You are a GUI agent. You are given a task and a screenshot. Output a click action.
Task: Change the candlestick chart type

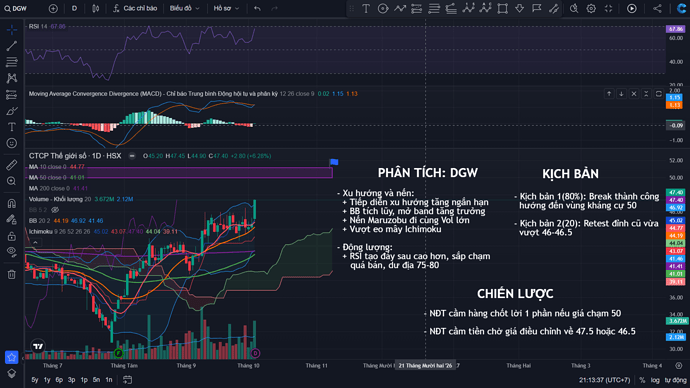pyautogui.click(x=95, y=8)
